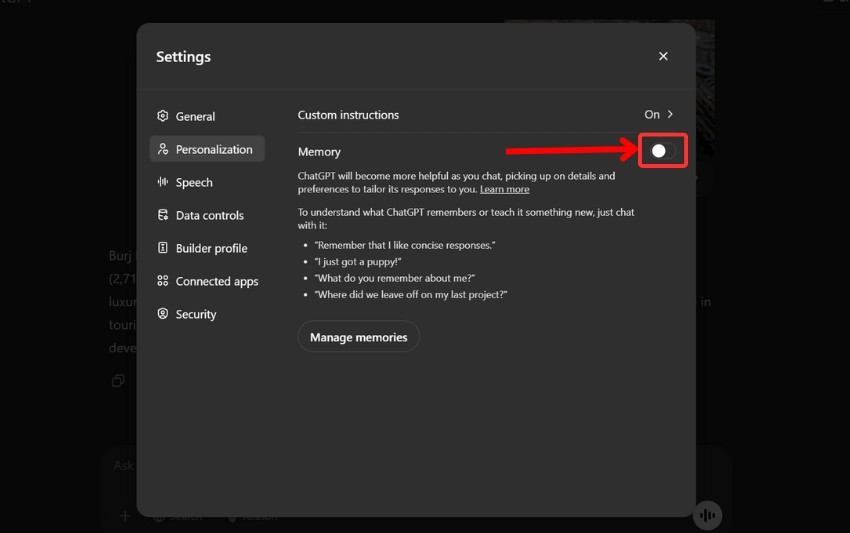The width and height of the screenshot is (850, 533).
Task: Click "What do you remember about me?" example
Action: [x=395, y=278]
